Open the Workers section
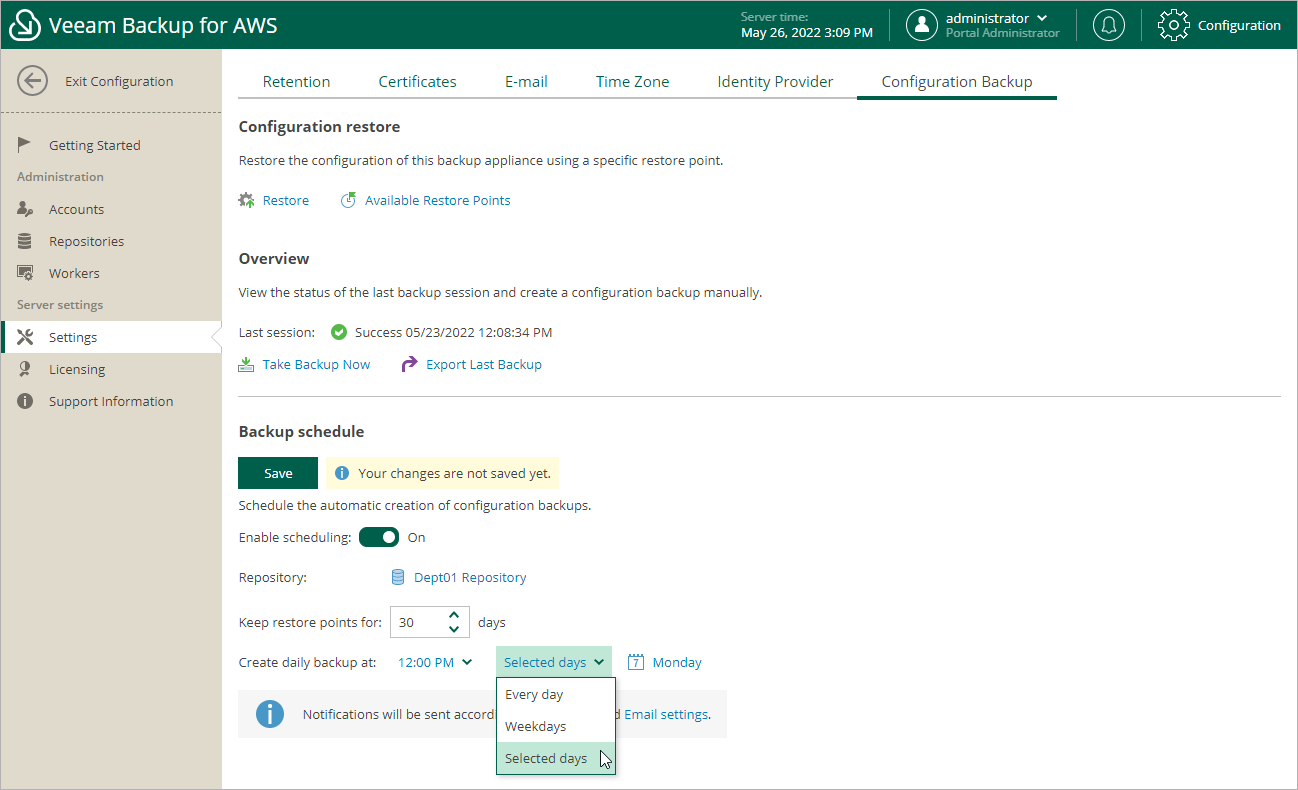1298x790 pixels. (75, 272)
